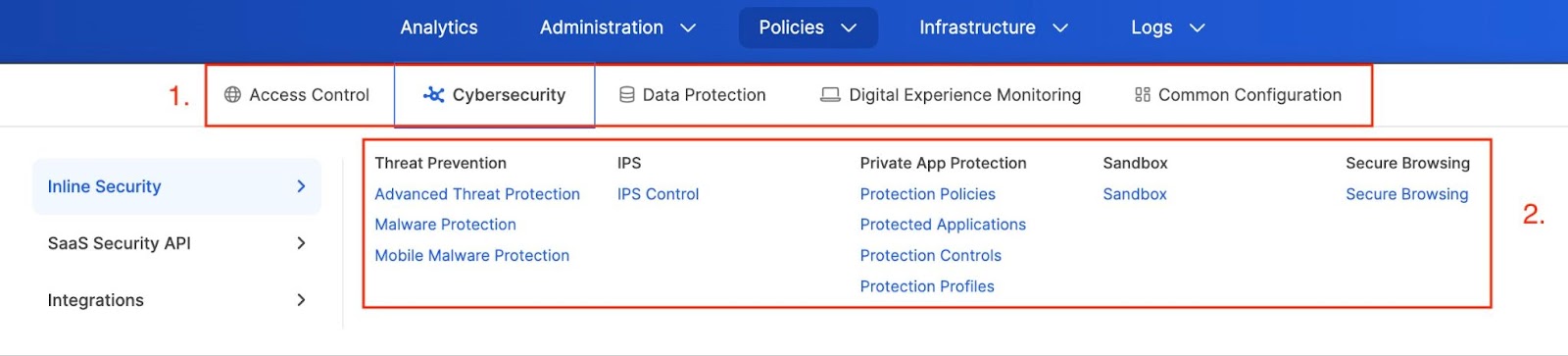Viewport: 1568px width, 356px height.
Task: Open the Logs dropdown chevron
Action: tap(1197, 28)
